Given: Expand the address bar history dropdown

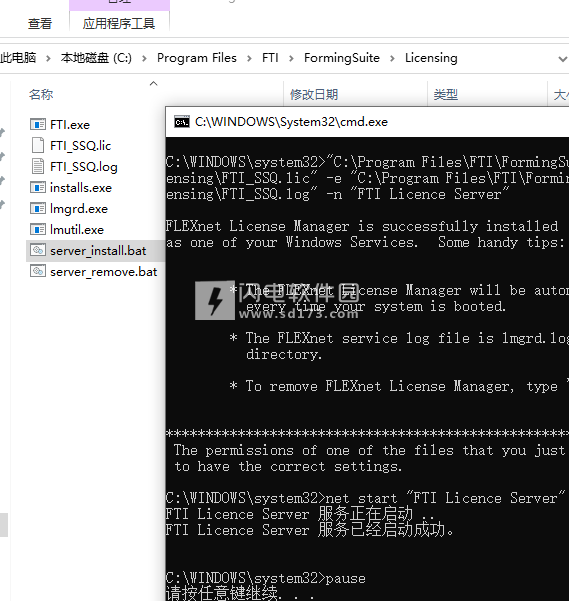Looking at the screenshot, I should coord(562,59).
